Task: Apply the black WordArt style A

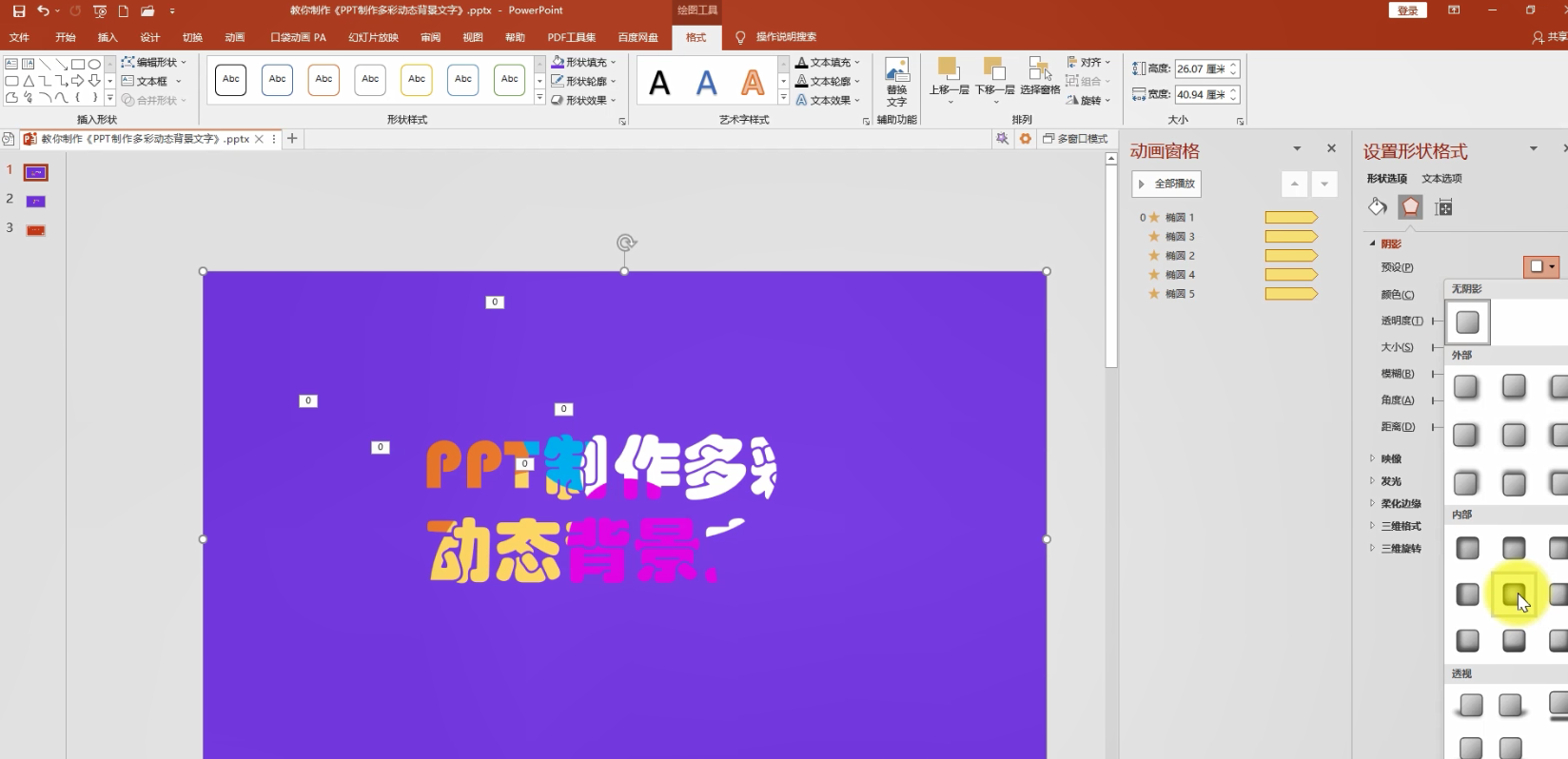Action: coord(659,83)
